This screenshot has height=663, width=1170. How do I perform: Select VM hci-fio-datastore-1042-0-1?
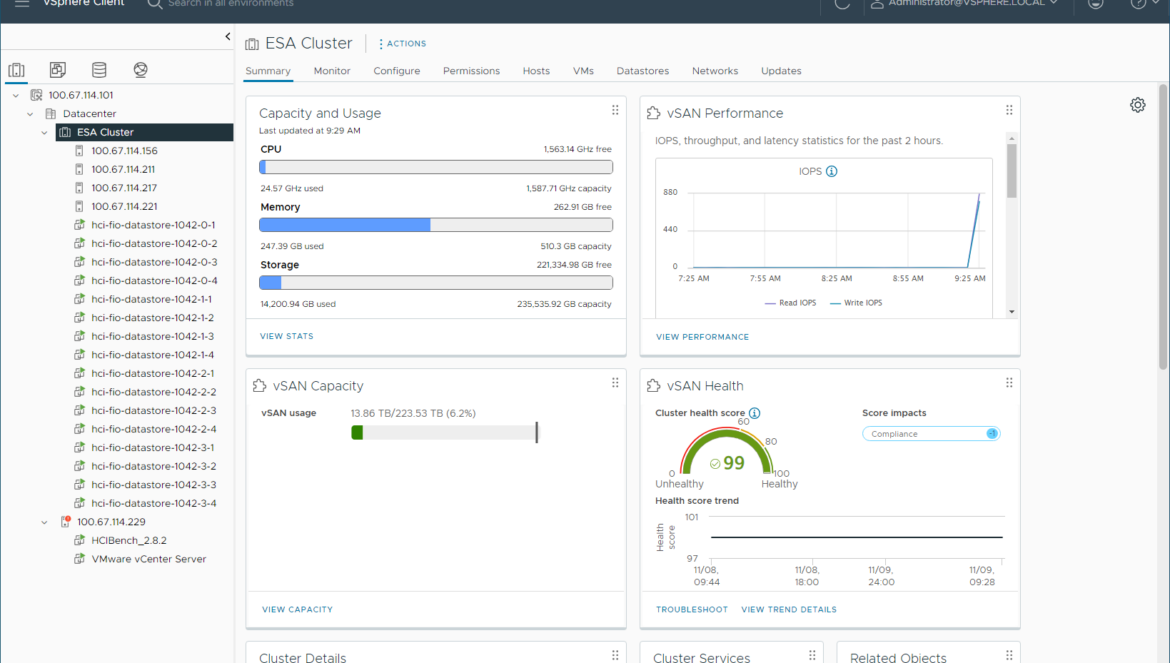click(x=153, y=224)
